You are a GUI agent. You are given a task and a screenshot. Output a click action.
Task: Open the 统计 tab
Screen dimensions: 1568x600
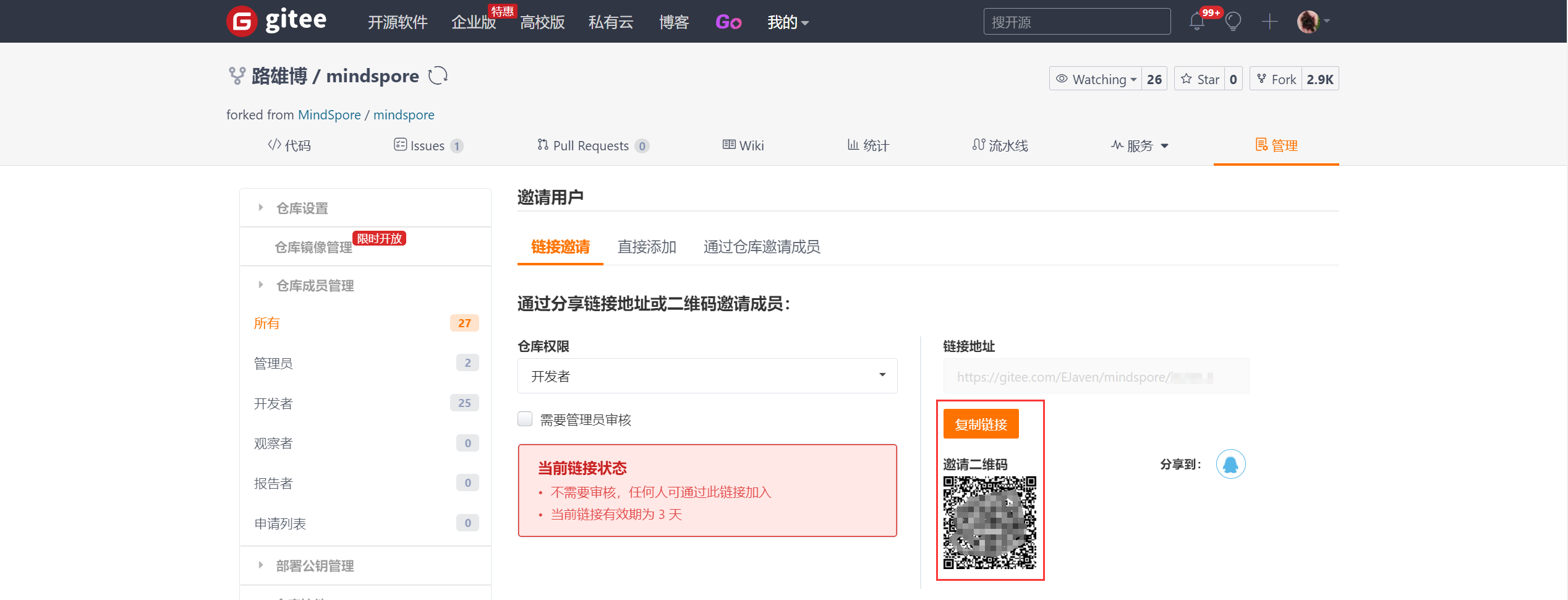[868, 145]
